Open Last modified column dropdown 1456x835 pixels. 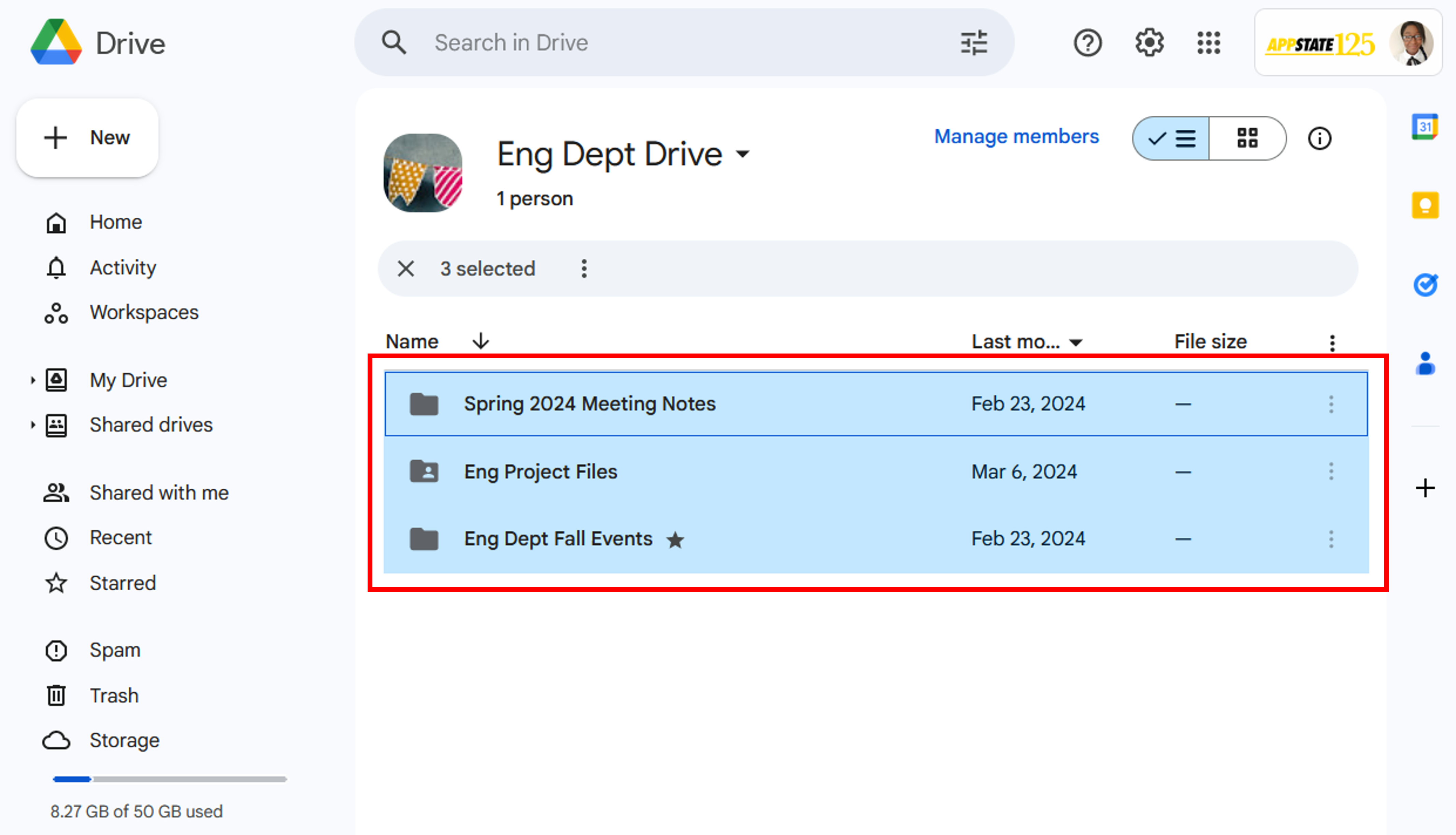pyautogui.click(x=1076, y=342)
